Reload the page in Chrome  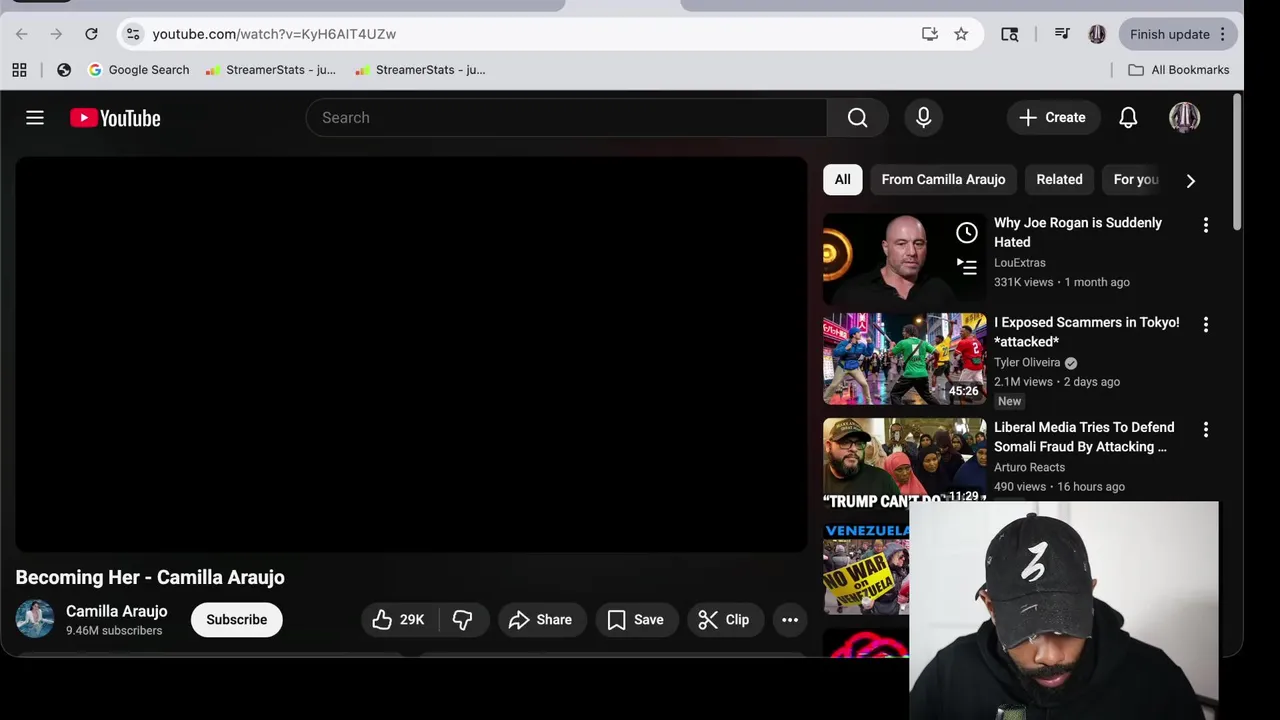point(91,34)
